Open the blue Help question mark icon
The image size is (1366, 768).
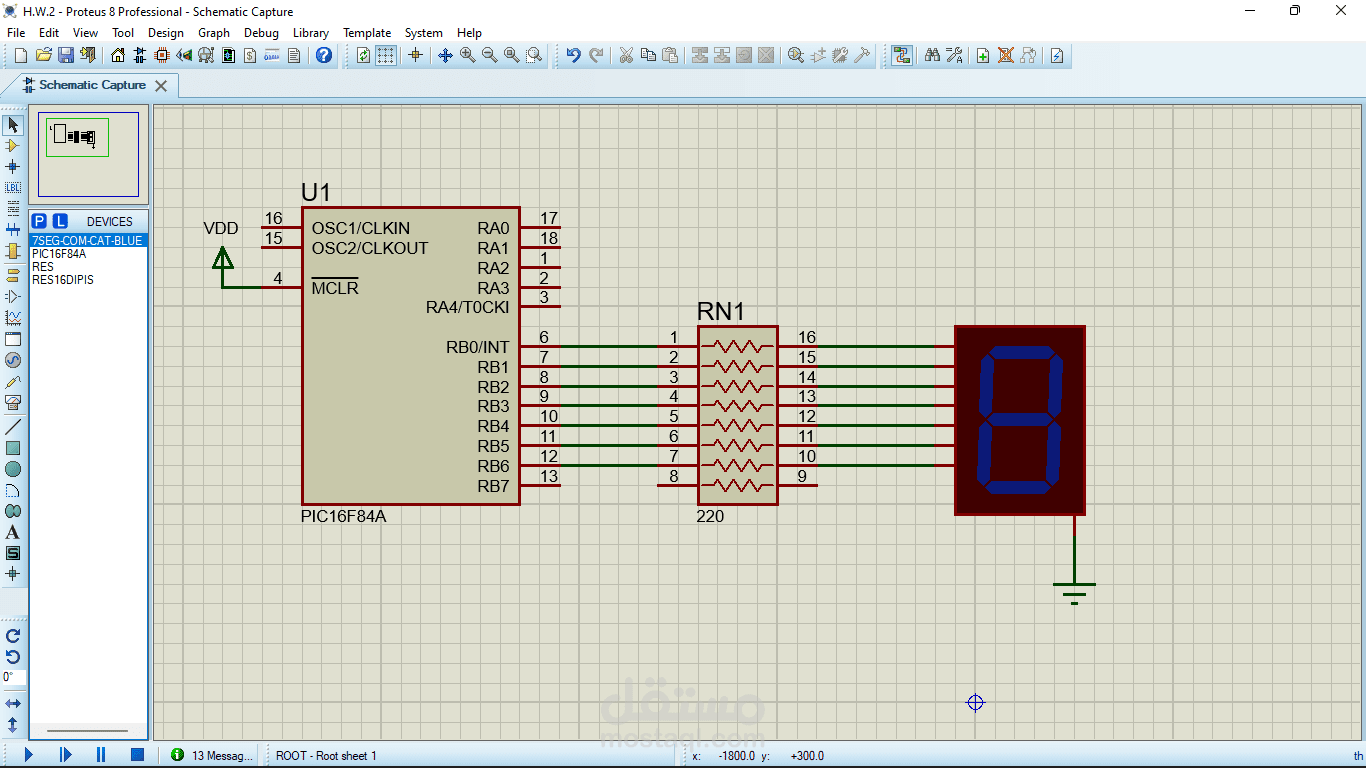pos(323,55)
